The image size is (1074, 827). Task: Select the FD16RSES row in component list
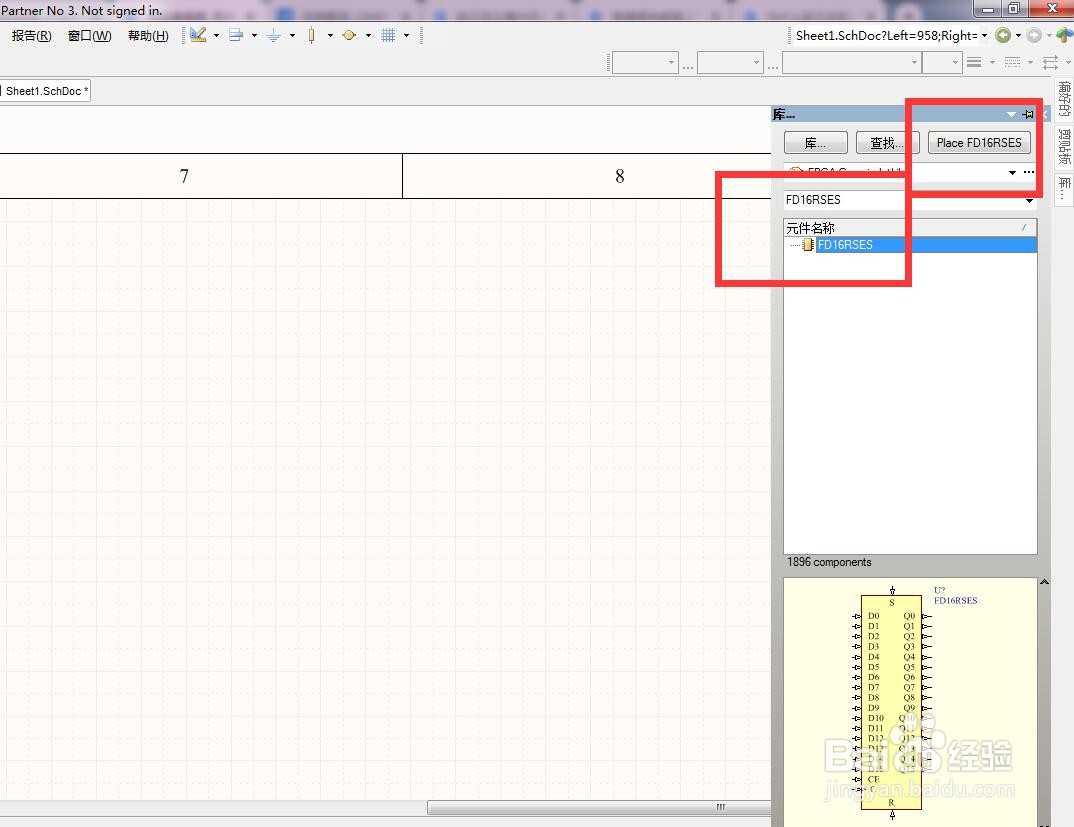click(910, 245)
